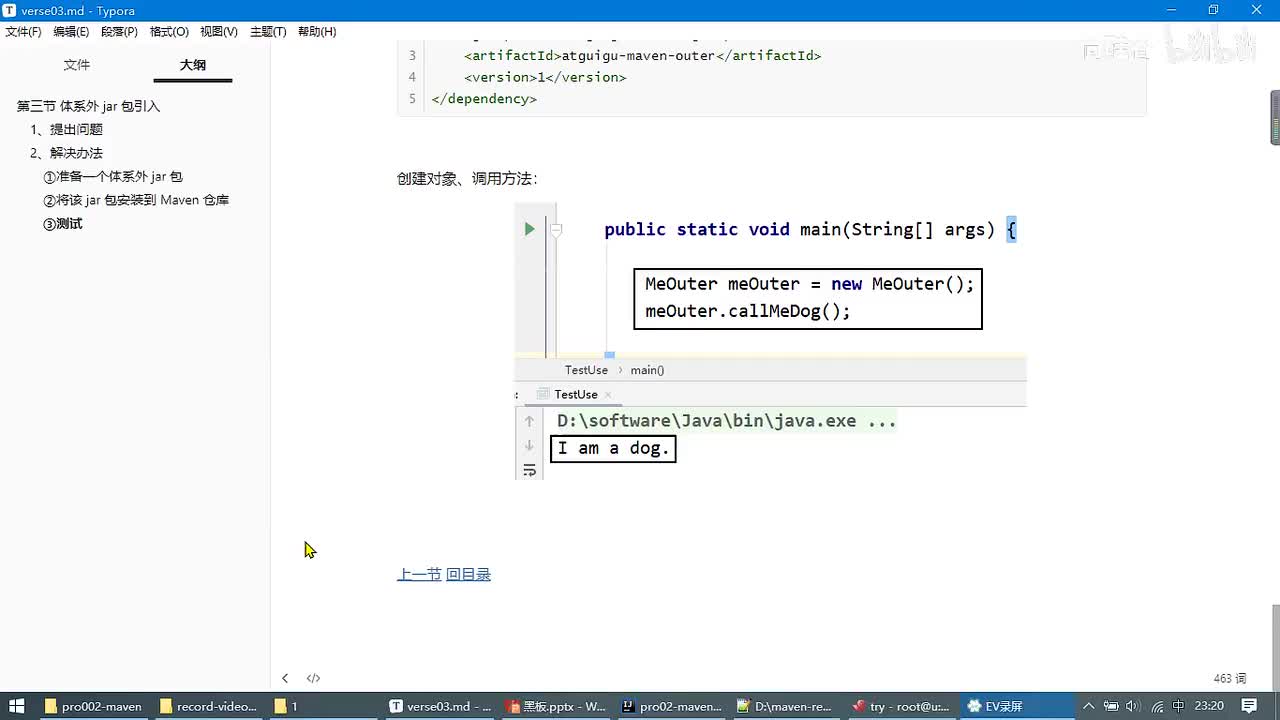Open the Windows Start menu
Screen dimensions: 1280x720
[17, 706]
